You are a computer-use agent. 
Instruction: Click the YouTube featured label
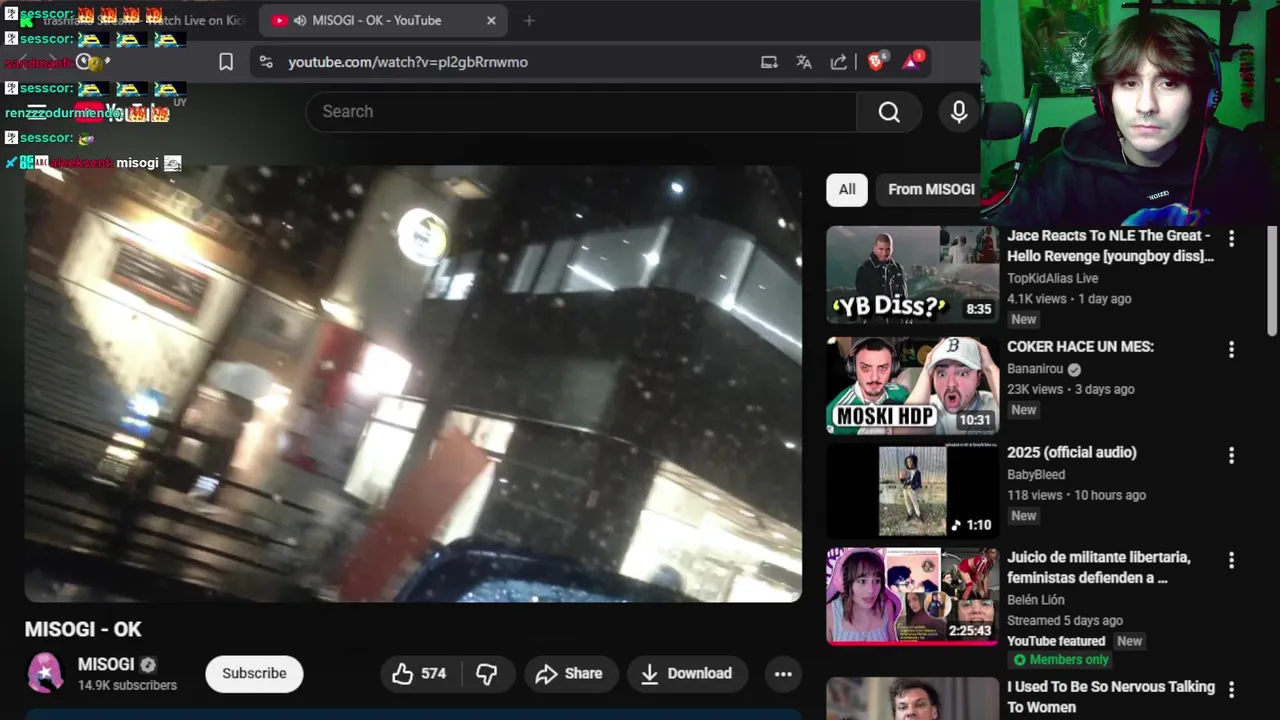[x=1056, y=641]
